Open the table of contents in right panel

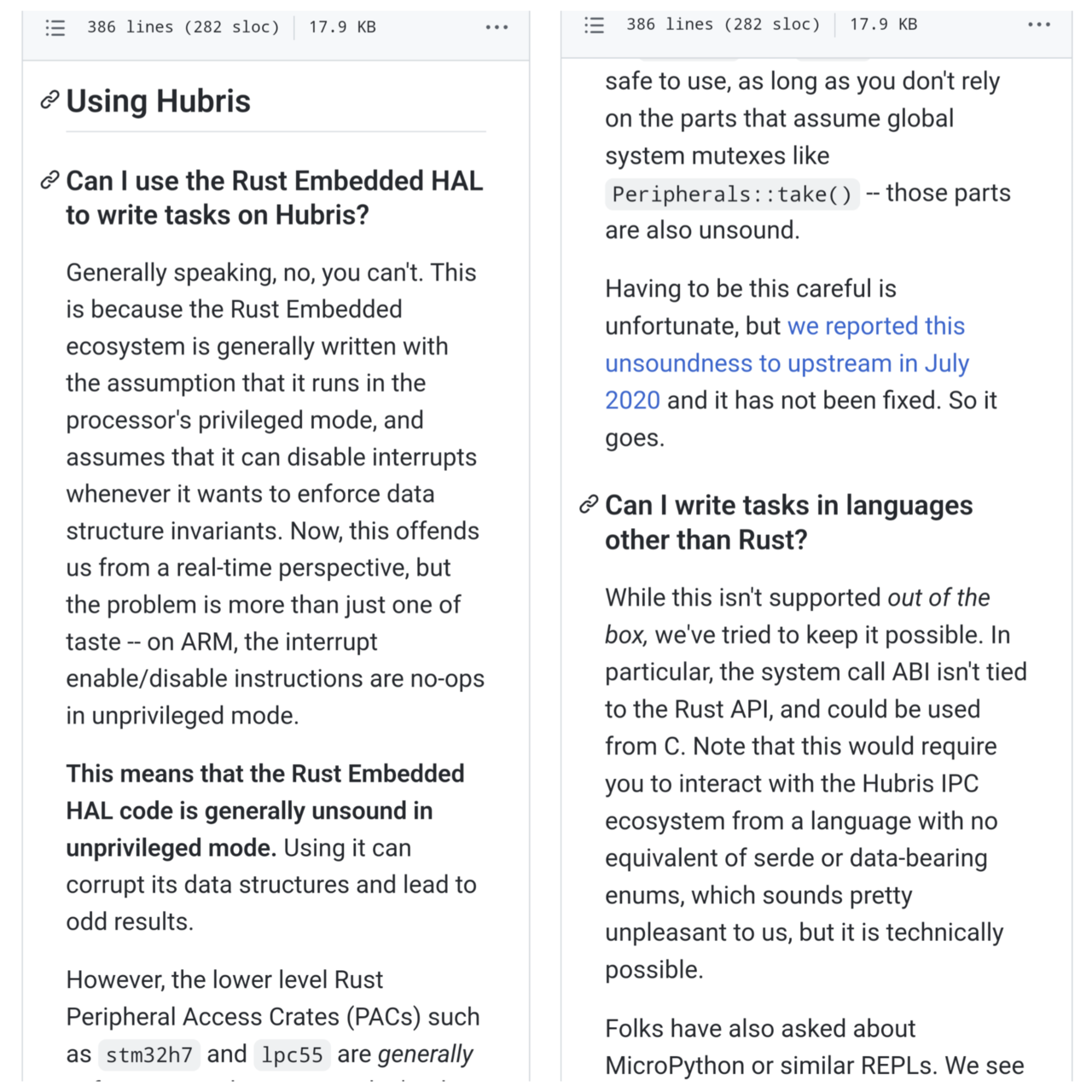pos(594,26)
